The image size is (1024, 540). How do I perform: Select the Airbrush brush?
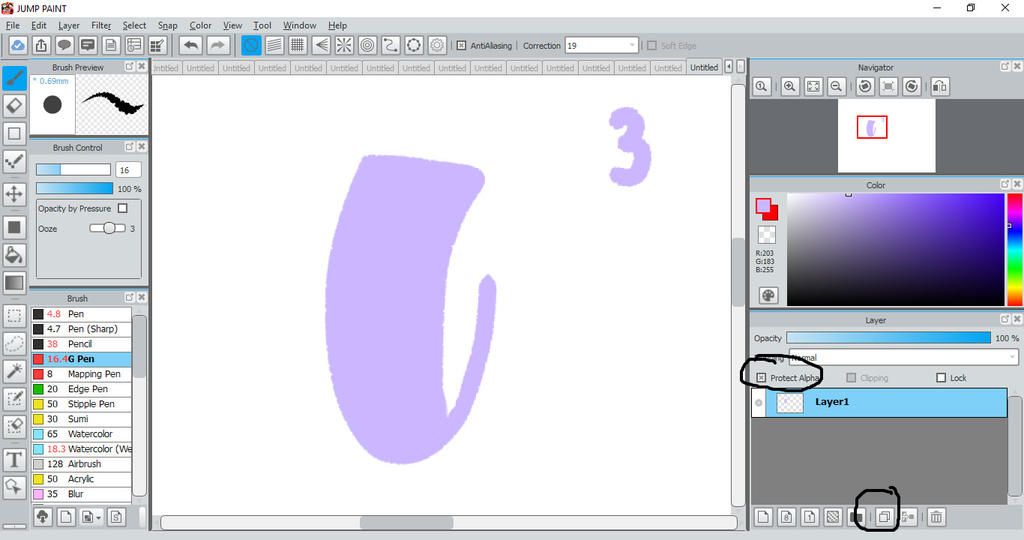[82, 464]
